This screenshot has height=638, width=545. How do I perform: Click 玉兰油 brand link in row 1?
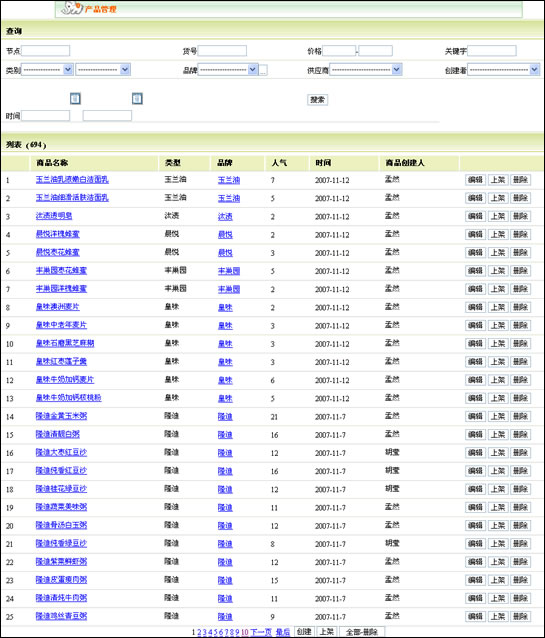[x=229, y=180]
